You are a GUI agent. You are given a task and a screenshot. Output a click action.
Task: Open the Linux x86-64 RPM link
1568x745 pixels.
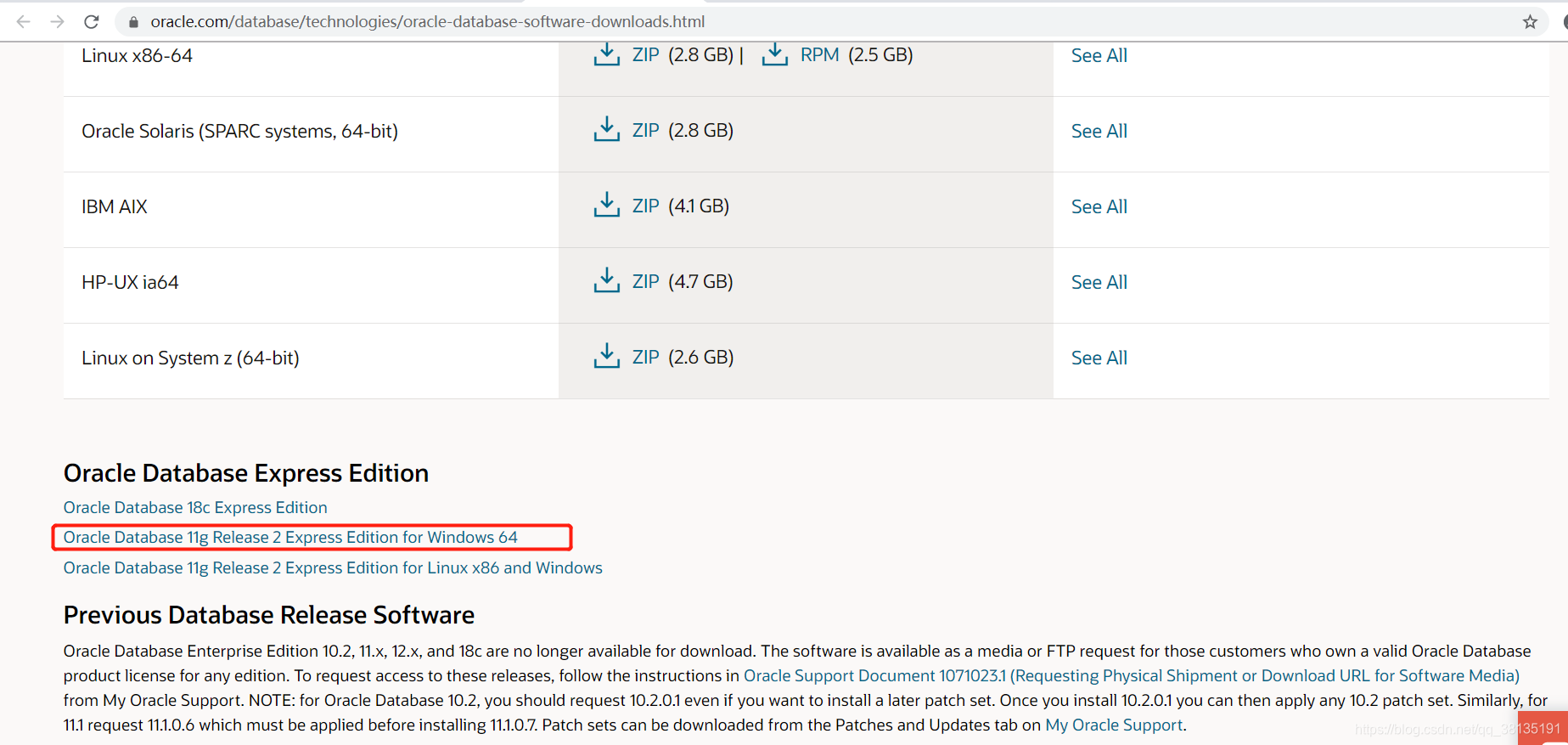tap(819, 55)
